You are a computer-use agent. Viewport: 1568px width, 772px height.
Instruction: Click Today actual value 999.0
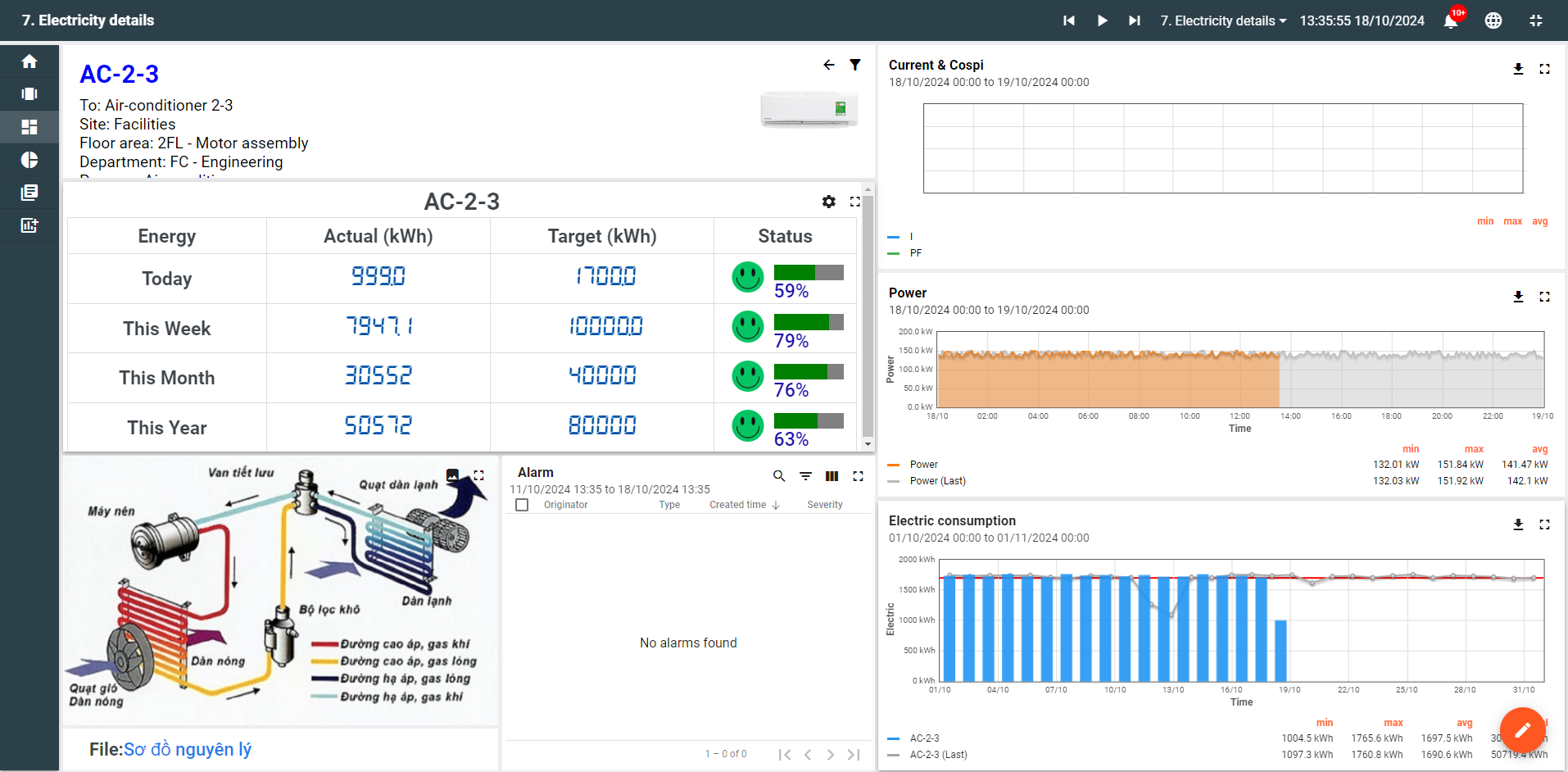[x=378, y=276]
